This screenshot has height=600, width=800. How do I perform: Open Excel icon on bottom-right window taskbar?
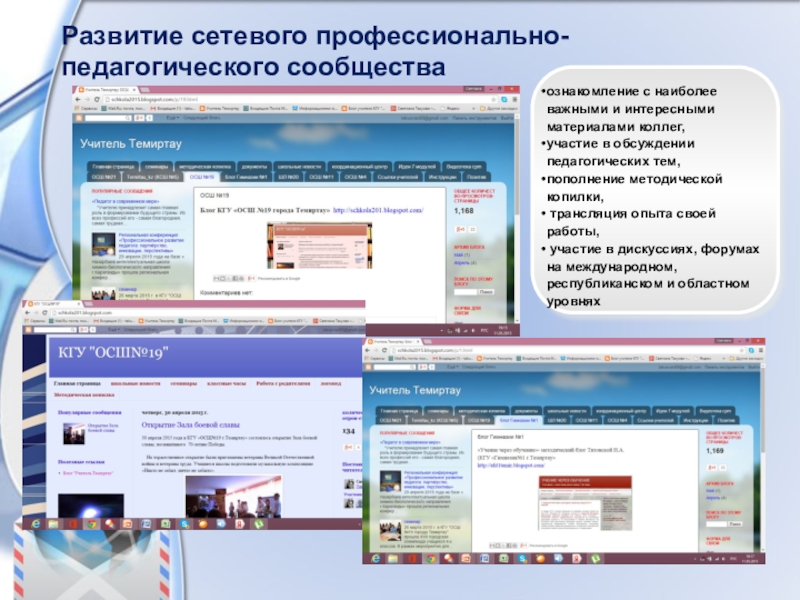tap(503, 559)
